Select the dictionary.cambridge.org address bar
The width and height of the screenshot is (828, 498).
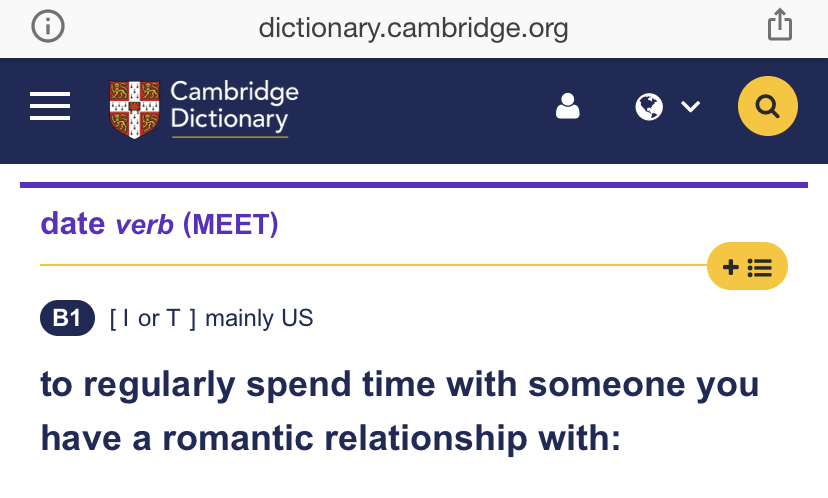tap(413, 27)
